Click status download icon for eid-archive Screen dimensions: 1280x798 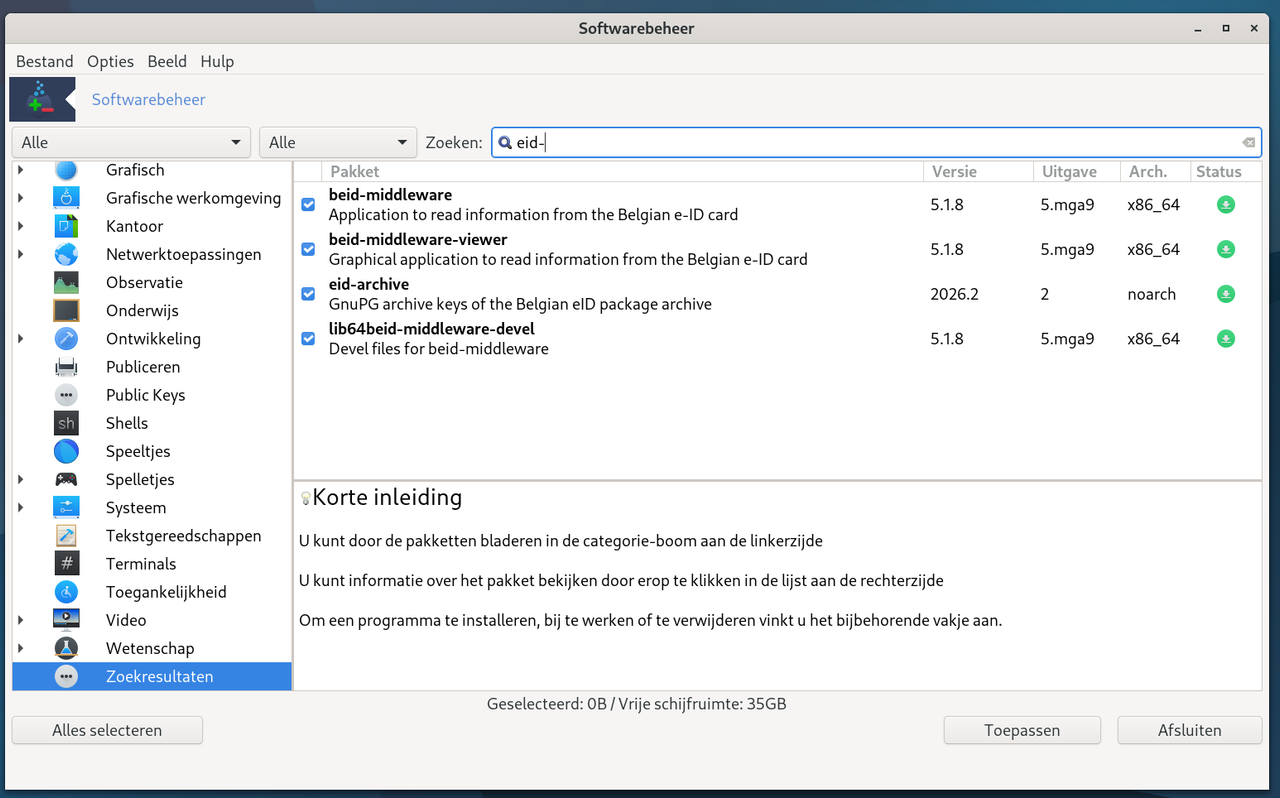point(1225,294)
